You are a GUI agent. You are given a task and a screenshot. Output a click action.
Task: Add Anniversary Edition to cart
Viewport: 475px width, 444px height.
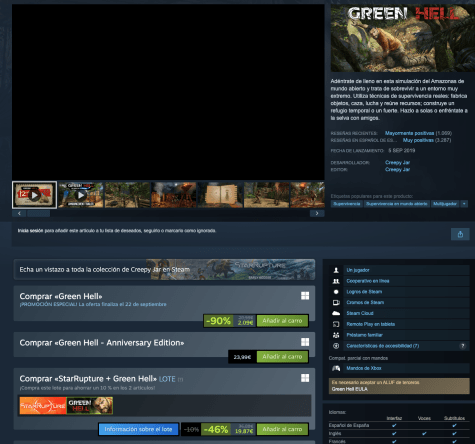[x=282, y=357]
